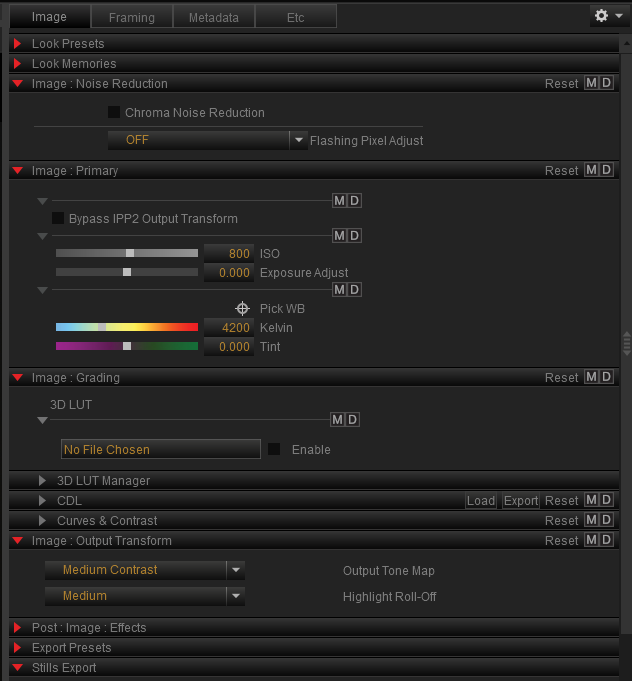
Task: Click the Pick WB crosshair icon
Action: [242, 308]
